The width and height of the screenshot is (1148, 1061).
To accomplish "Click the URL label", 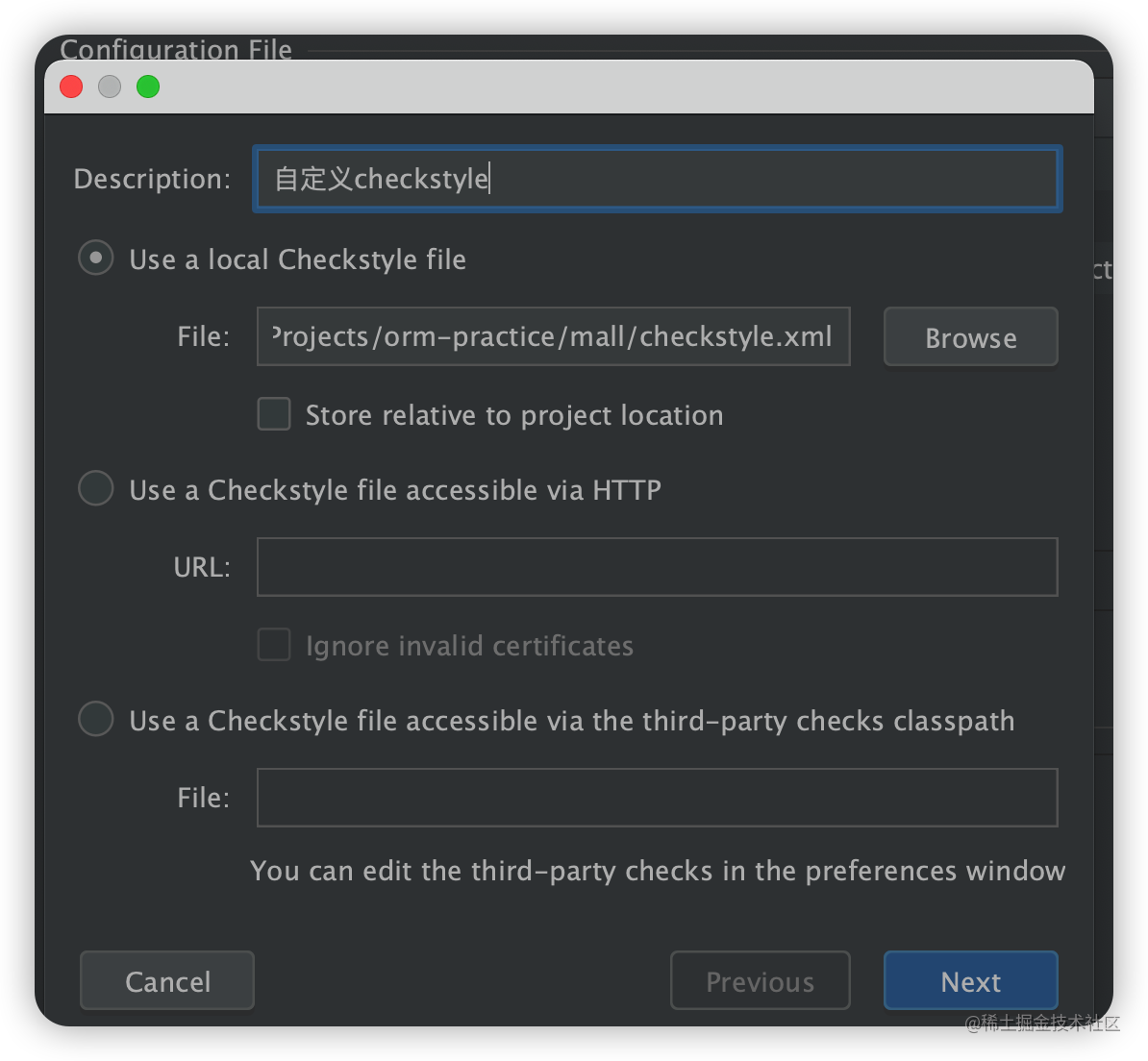I will point(202,567).
